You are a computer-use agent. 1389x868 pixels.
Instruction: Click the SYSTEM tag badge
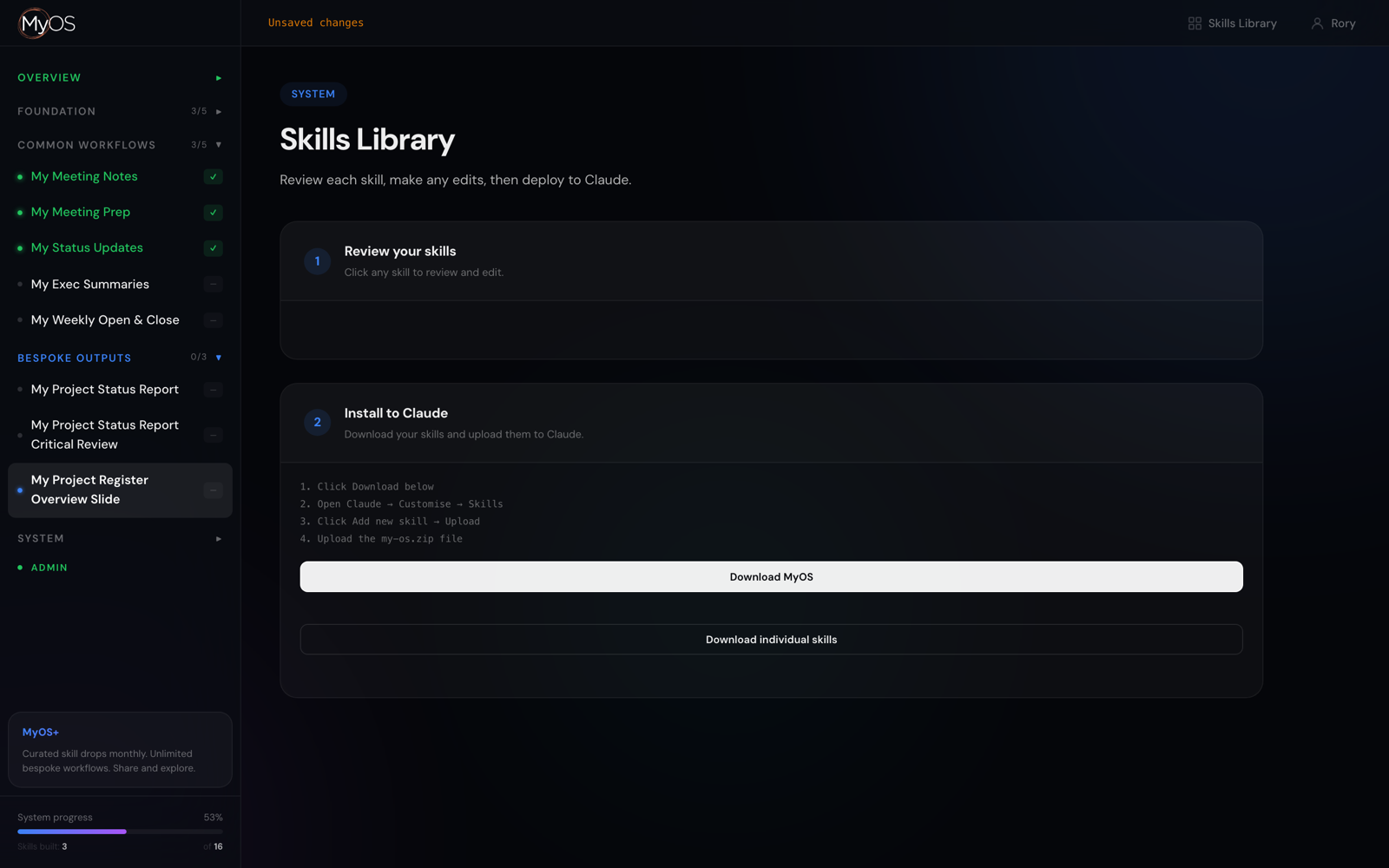pyautogui.click(x=313, y=94)
